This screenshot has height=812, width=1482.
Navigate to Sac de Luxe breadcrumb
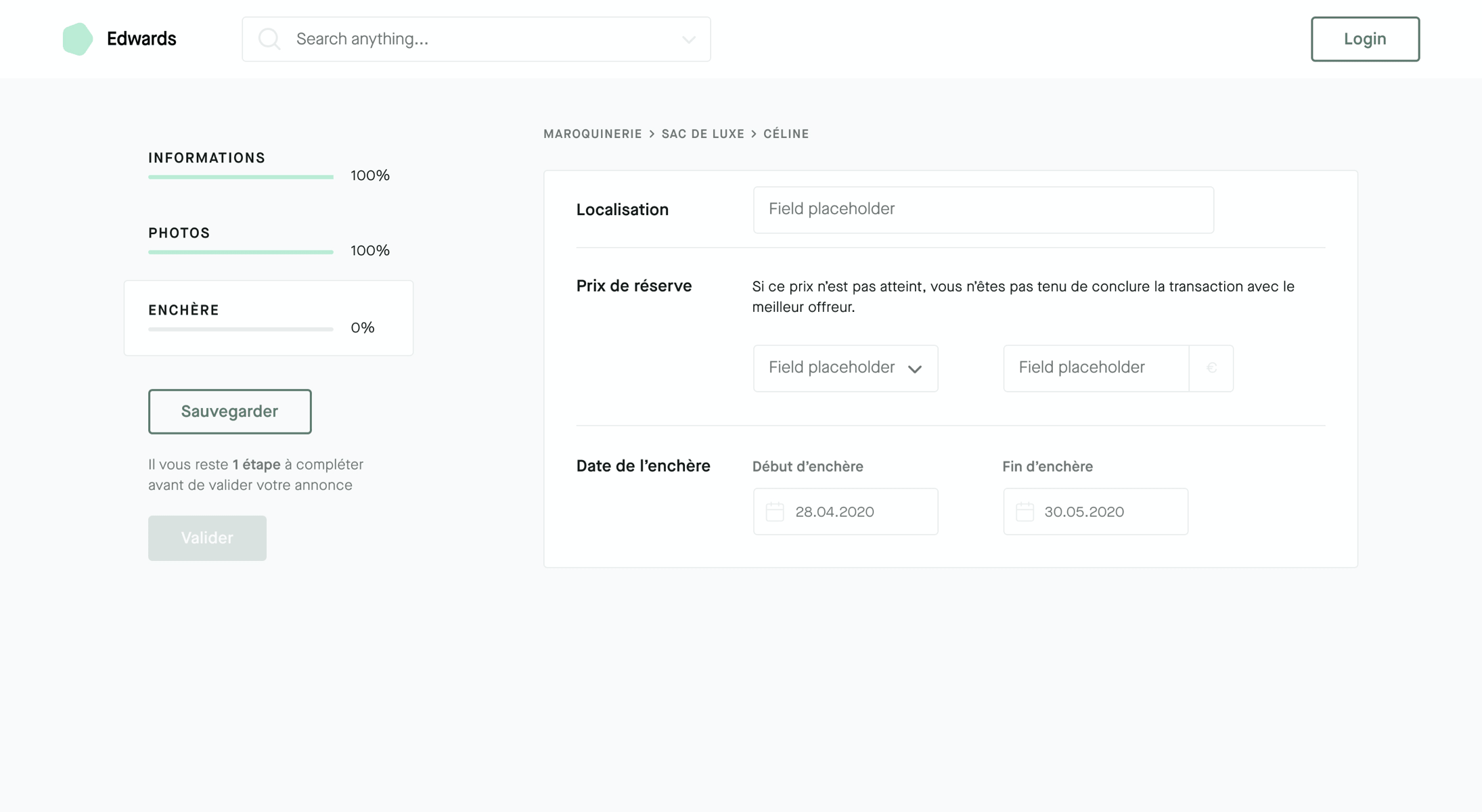click(702, 134)
